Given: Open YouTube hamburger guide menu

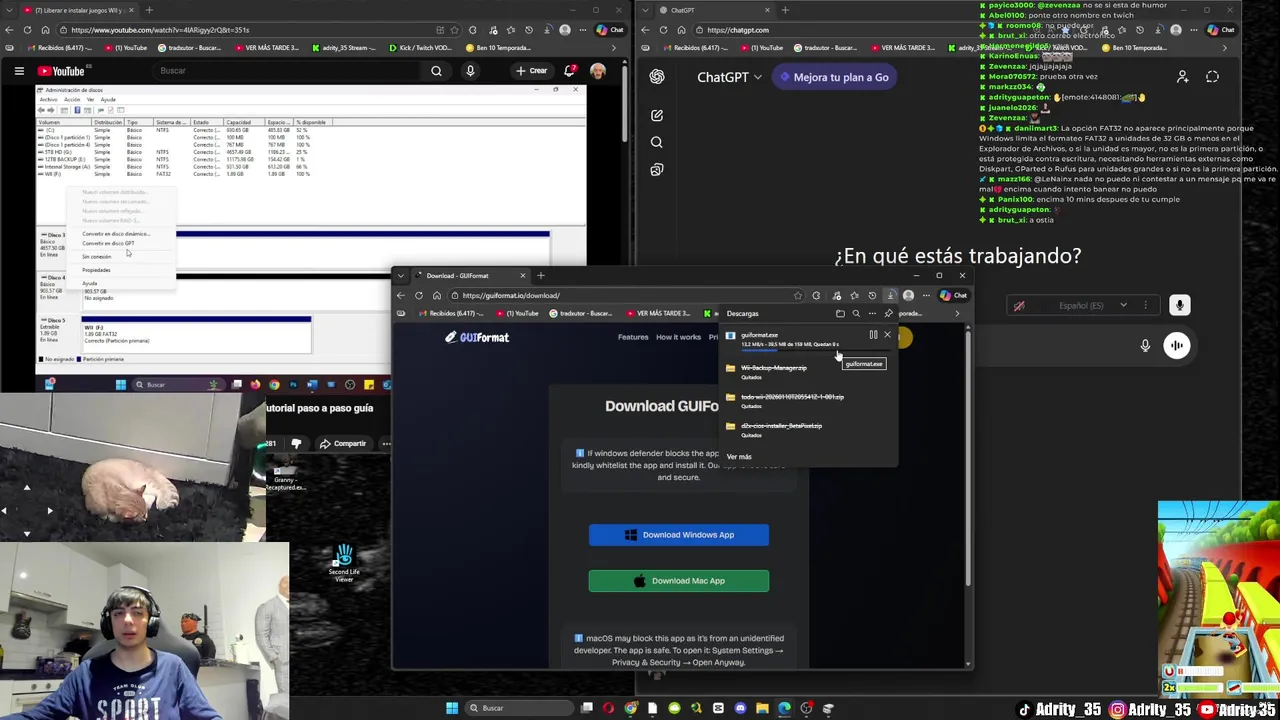Looking at the screenshot, I should (19, 71).
